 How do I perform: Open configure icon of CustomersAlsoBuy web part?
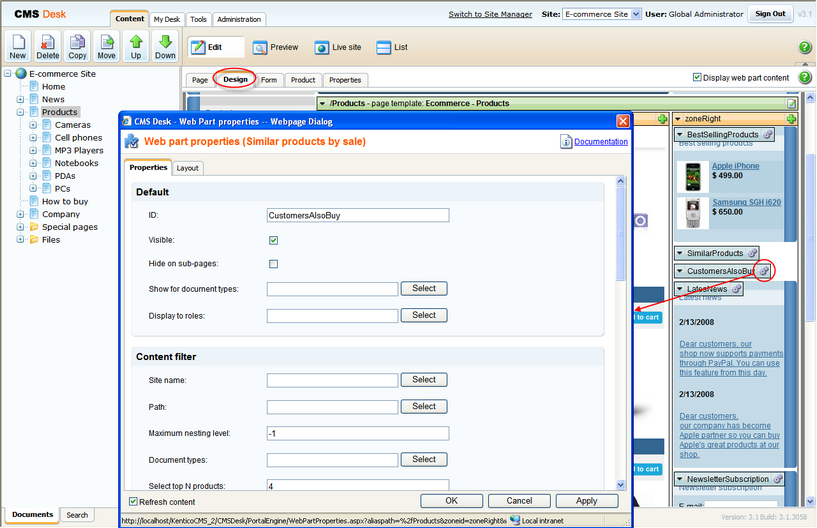[x=764, y=271]
